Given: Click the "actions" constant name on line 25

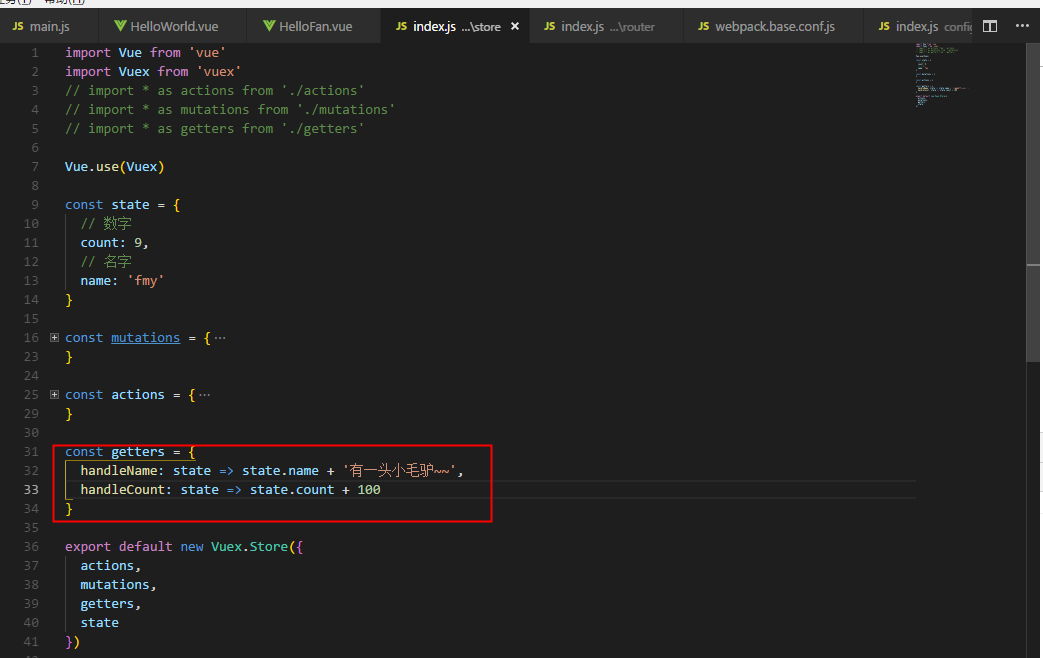Looking at the screenshot, I should point(138,395).
